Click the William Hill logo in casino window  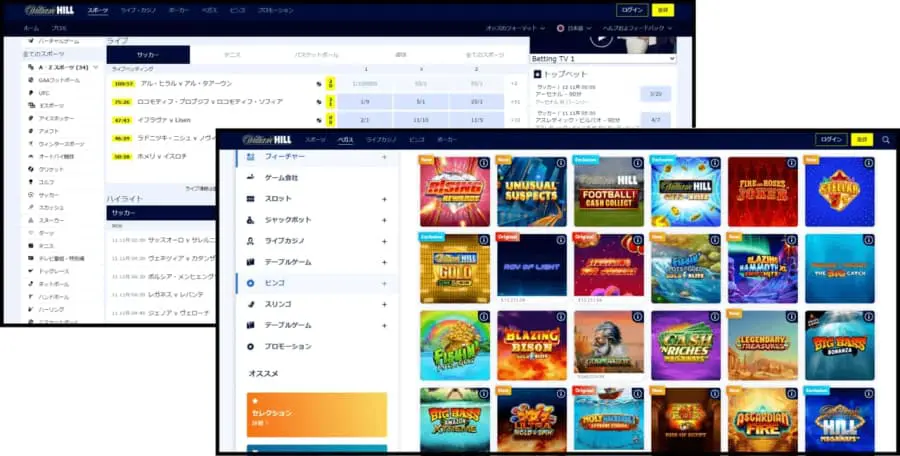(x=267, y=140)
